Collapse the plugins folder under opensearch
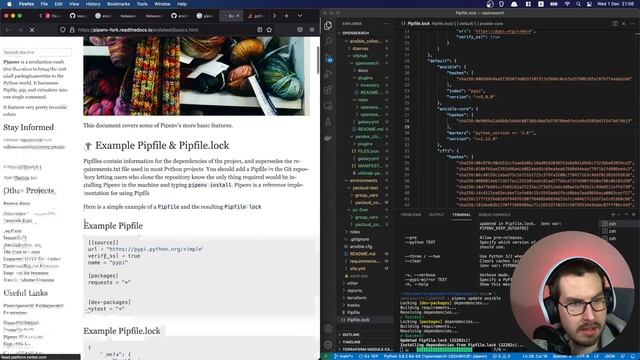 coord(365,78)
